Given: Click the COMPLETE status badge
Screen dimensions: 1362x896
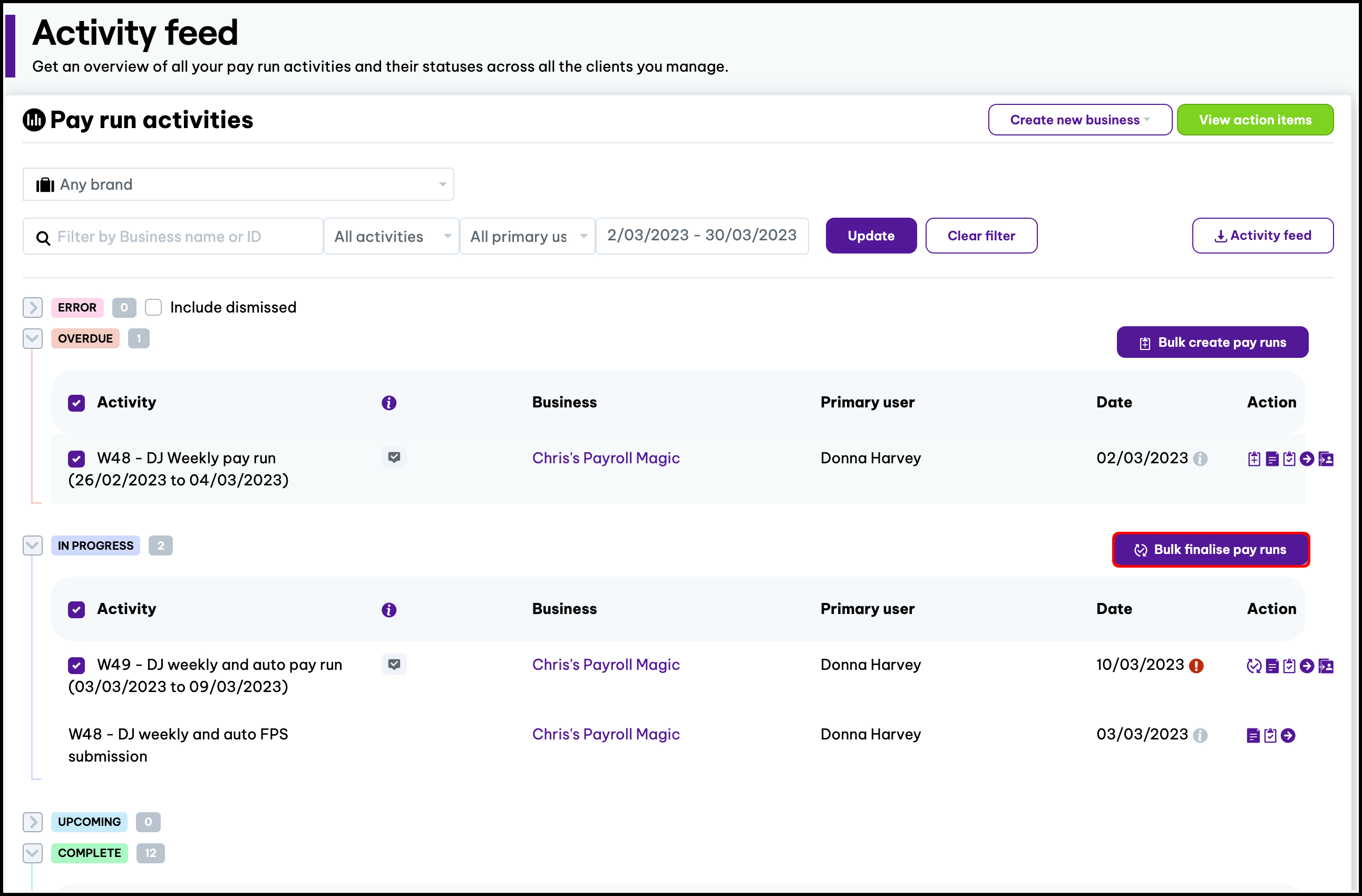Looking at the screenshot, I should click(89, 853).
